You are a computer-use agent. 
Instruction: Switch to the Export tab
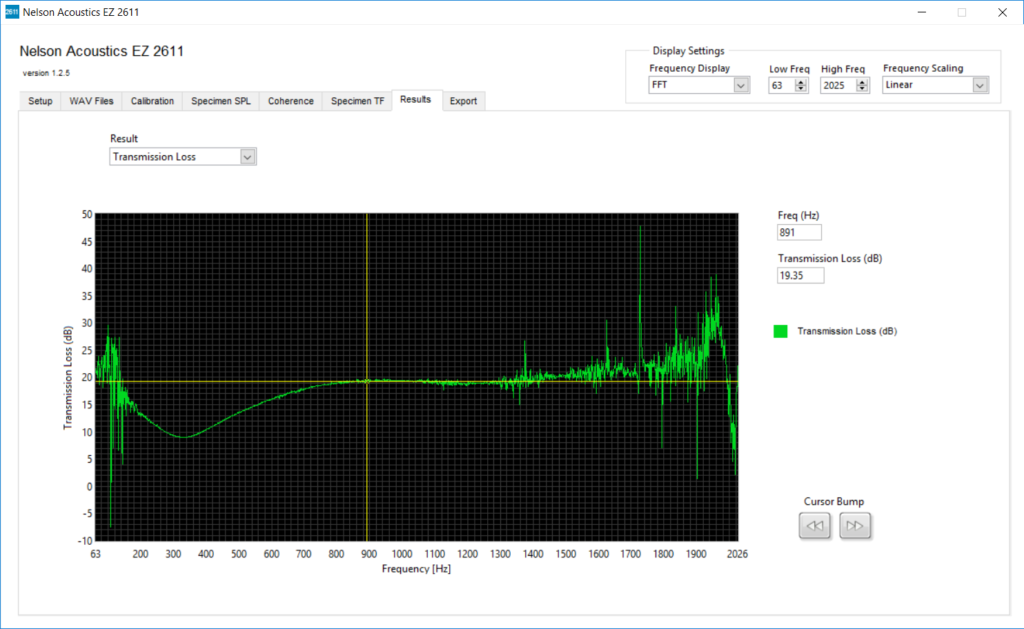(463, 101)
